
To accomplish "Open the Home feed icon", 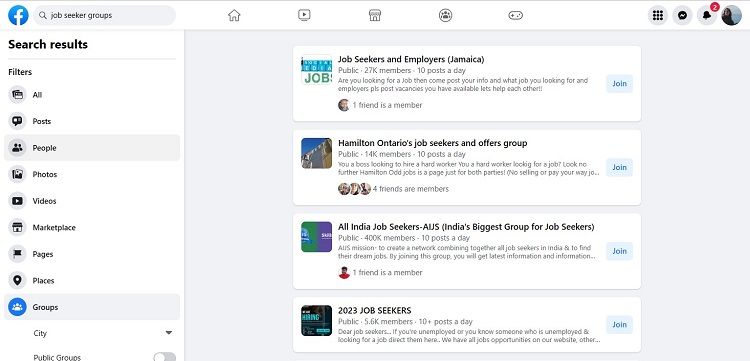I will (234, 15).
